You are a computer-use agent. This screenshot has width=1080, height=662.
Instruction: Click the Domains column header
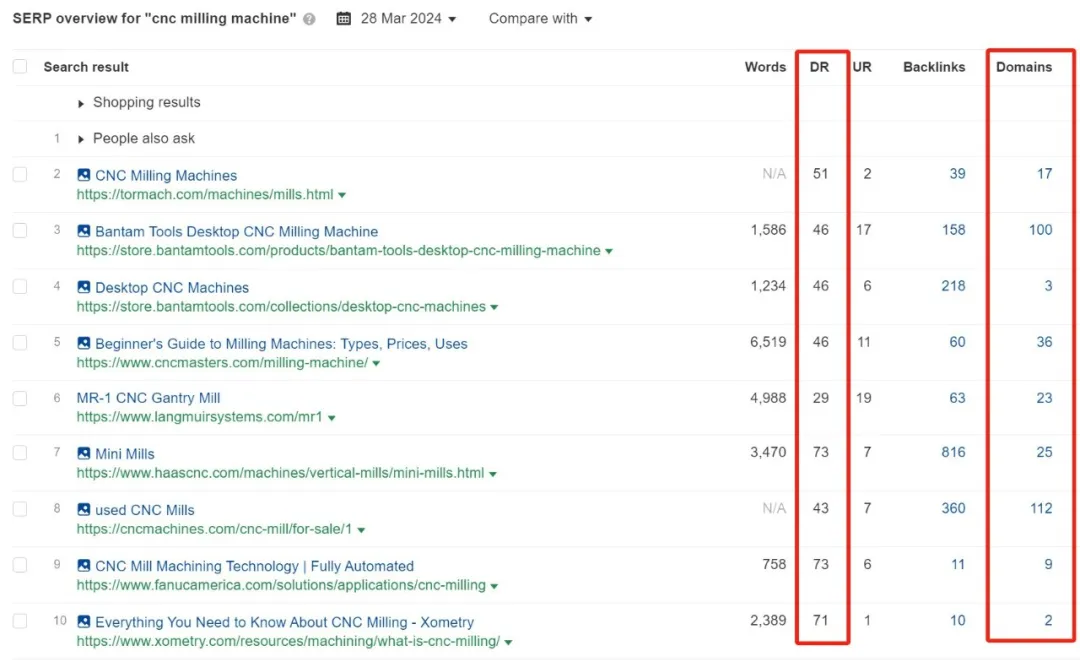click(x=1024, y=67)
